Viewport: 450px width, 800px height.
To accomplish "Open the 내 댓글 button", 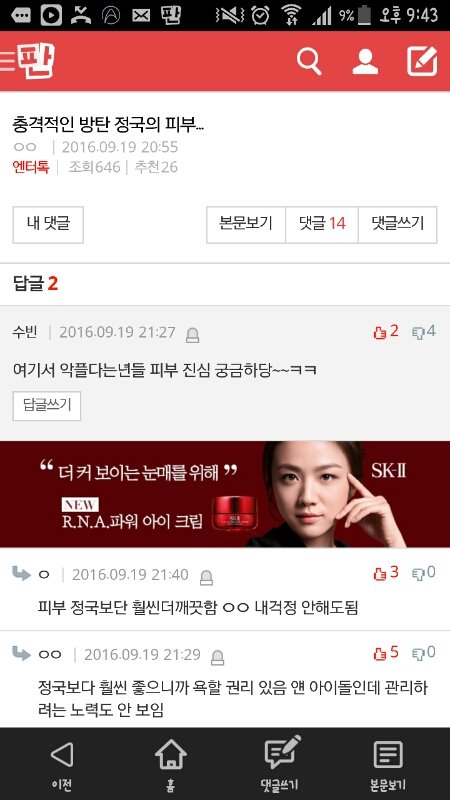I will pos(48,224).
